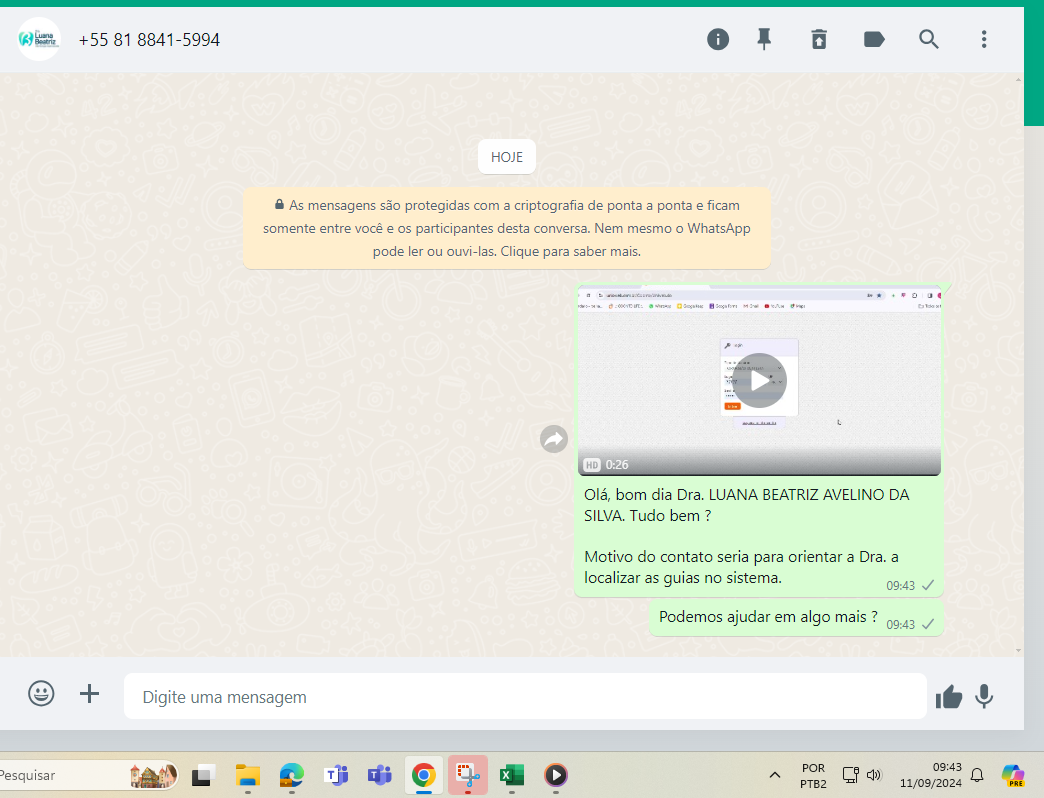1044x798 pixels.
Task: Open Task View in the taskbar
Action: pos(204,775)
